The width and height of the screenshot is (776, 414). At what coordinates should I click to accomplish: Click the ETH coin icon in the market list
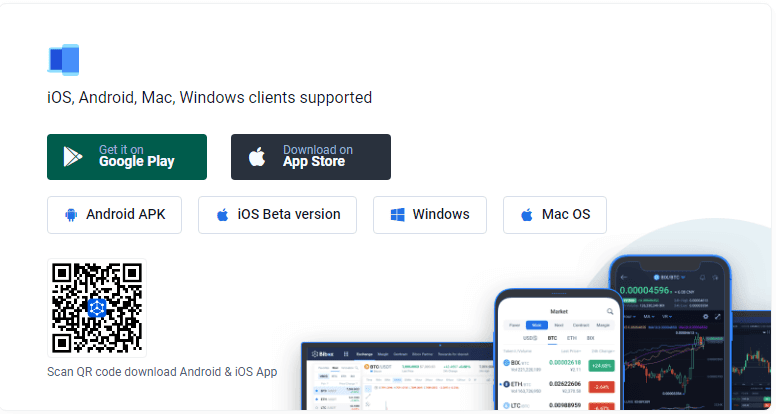(x=506, y=384)
